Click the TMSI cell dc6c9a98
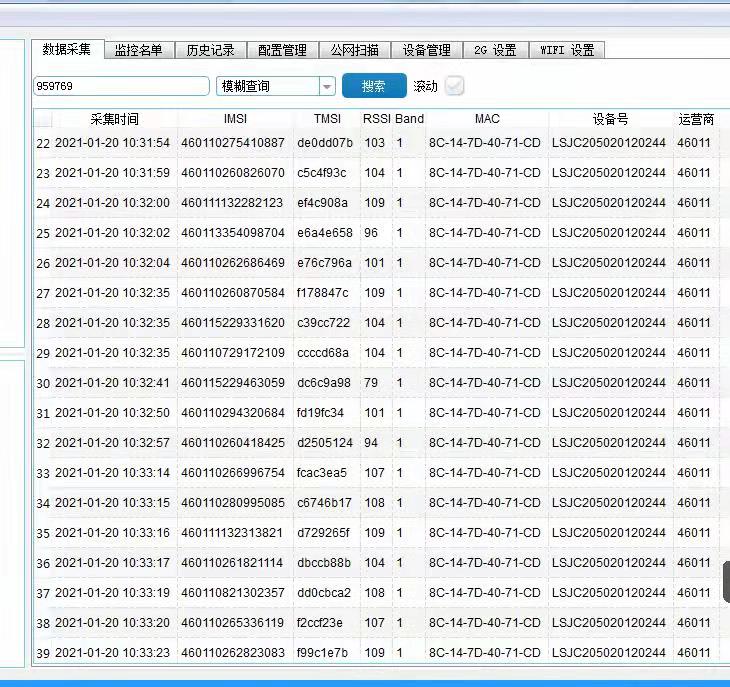The width and height of the screenshot is (730, 687). [x=324, y=383]
